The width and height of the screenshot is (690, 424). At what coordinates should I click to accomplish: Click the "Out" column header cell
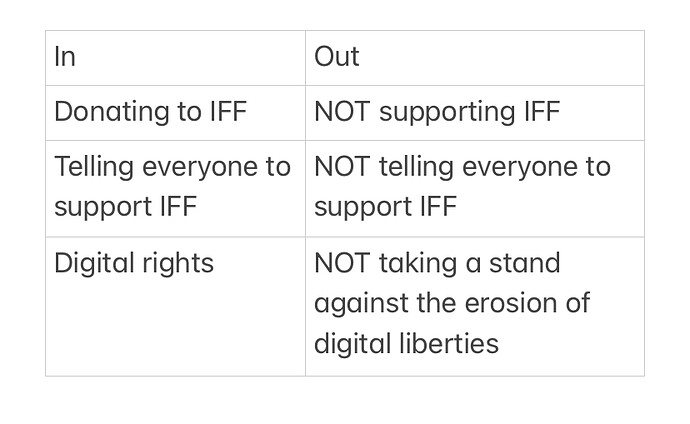point(474,57)
